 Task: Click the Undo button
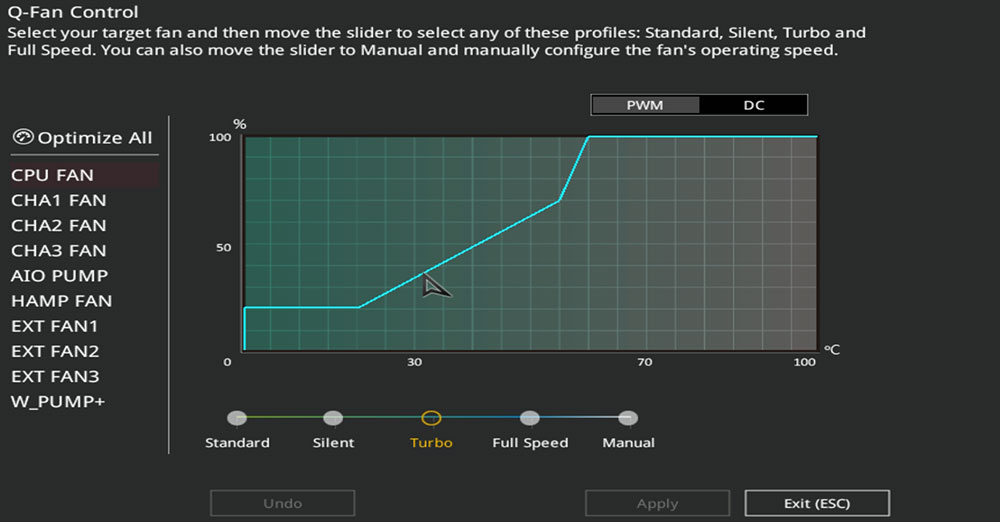(x=283, y=503)
